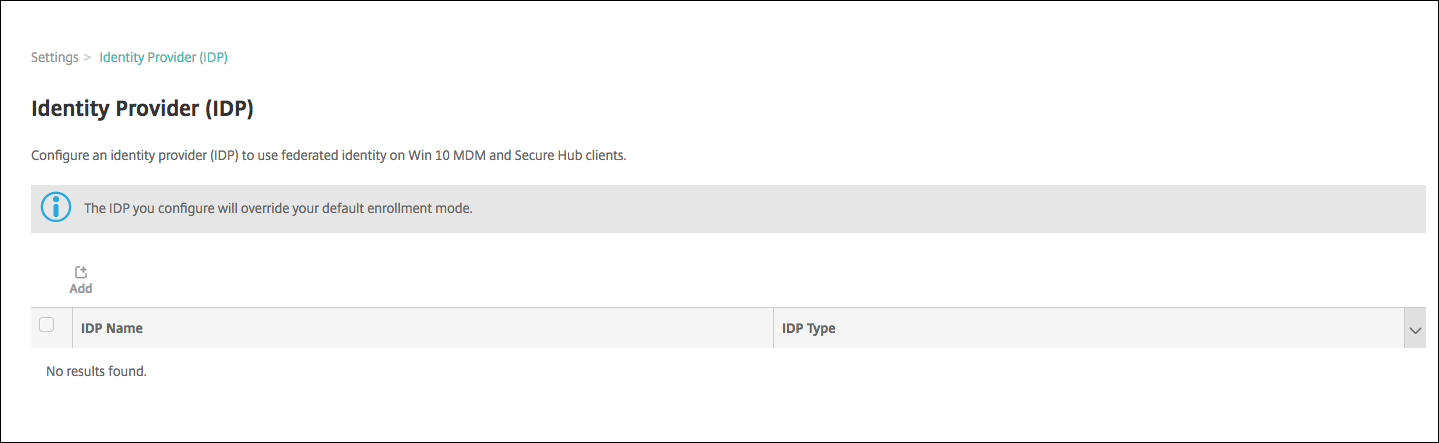The width and height of the screenshot is (1439, 443).
Task: Go back to Settings via breadcrumb
Action: (x=54, y=57)
